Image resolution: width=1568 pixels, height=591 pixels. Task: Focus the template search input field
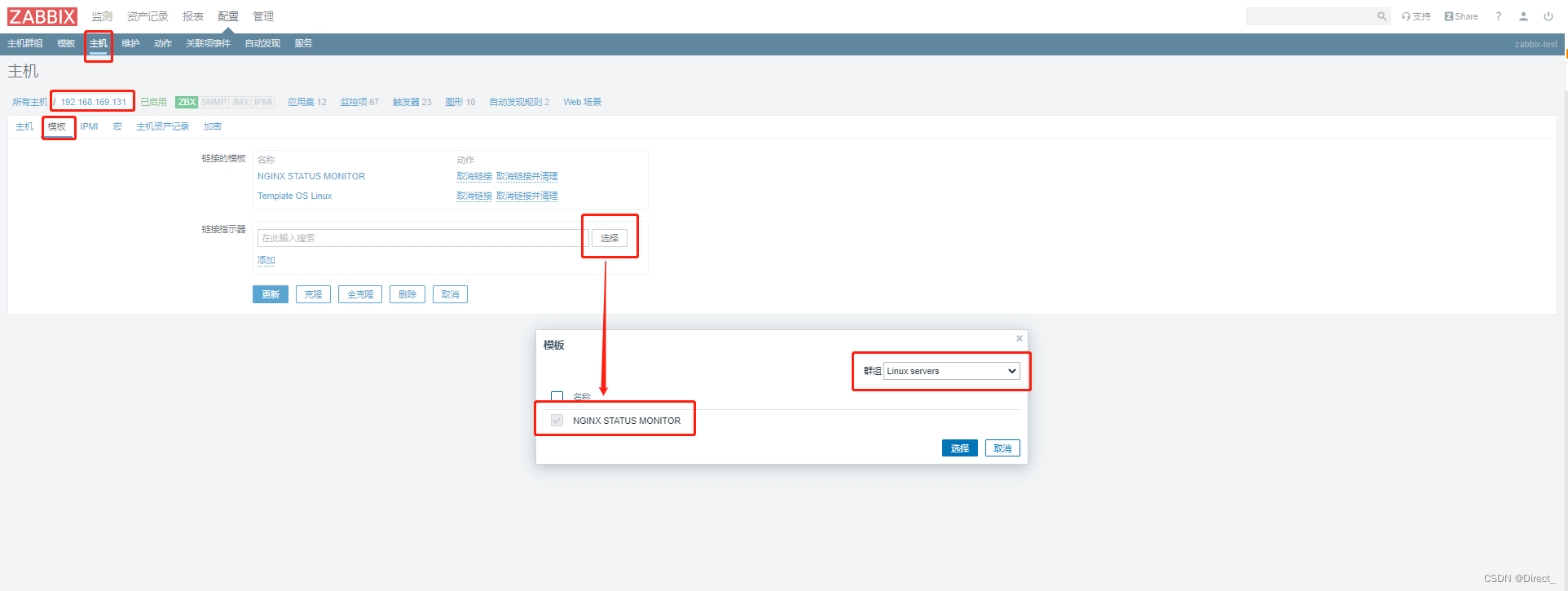click(x=422, y=238)
